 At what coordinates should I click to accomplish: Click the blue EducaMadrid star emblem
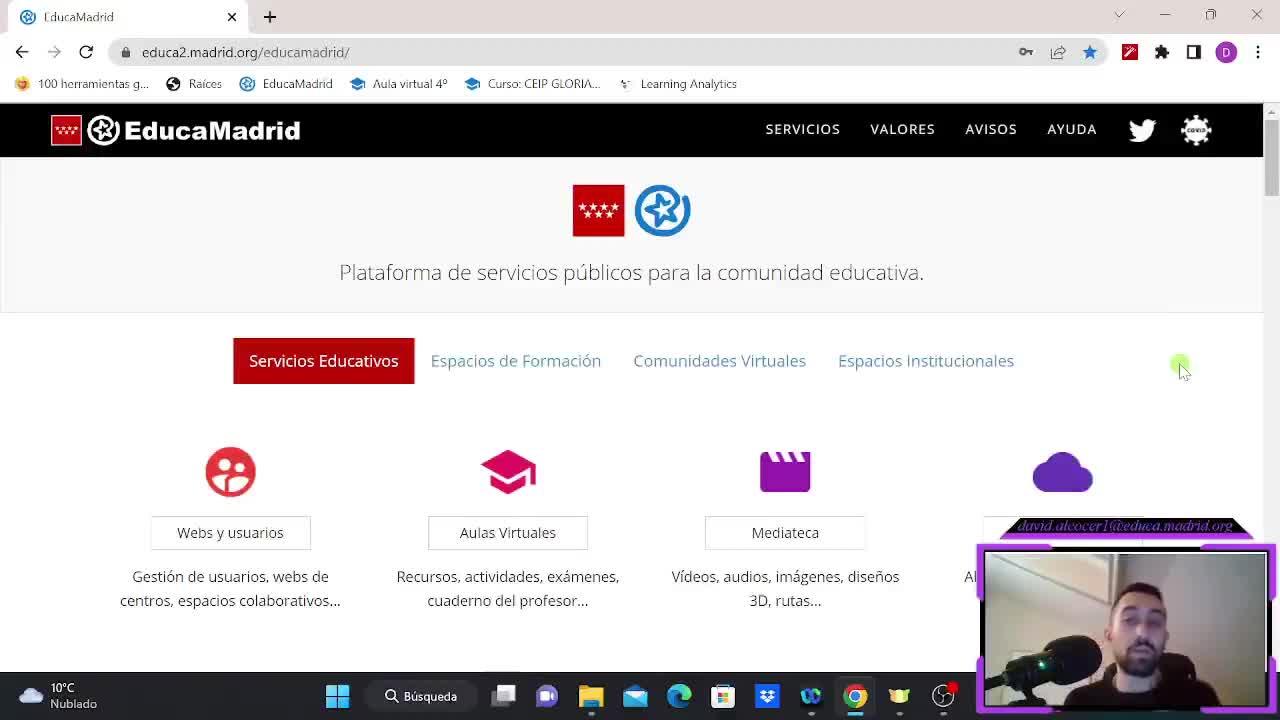tap(662, 211)
